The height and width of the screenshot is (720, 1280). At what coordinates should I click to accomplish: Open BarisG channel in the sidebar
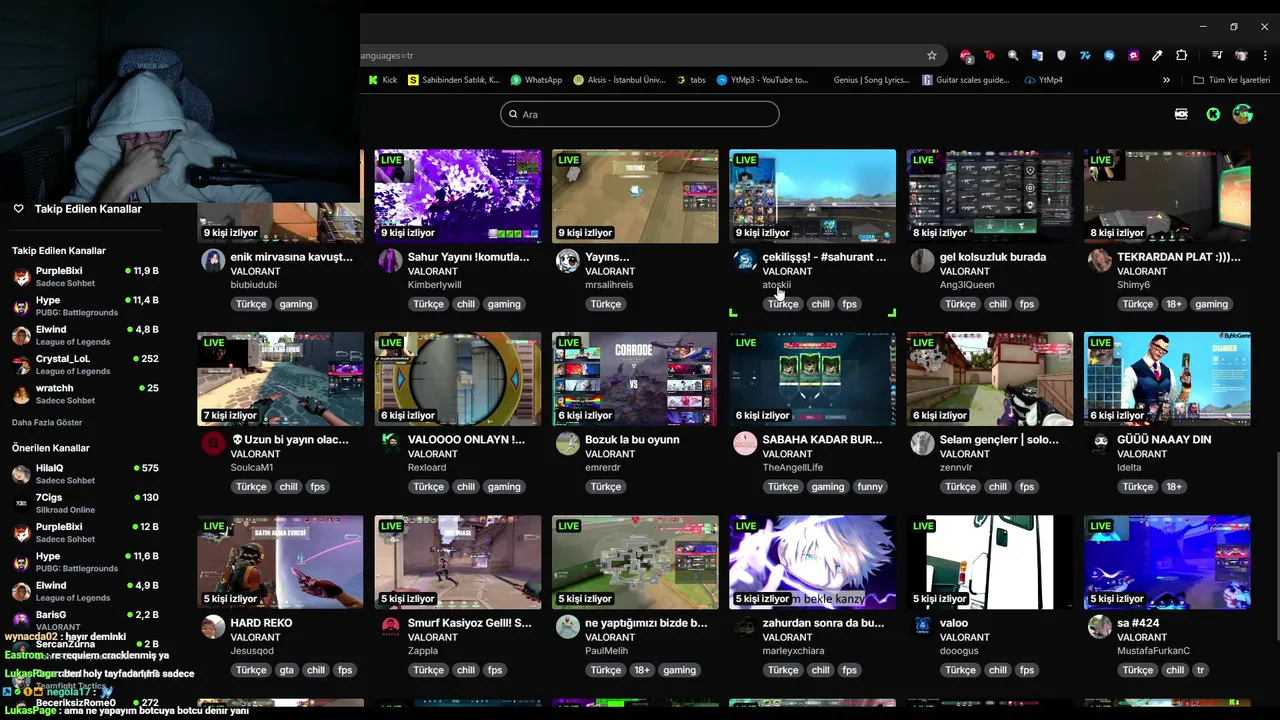pyautogui.click(x=85, y=620)
